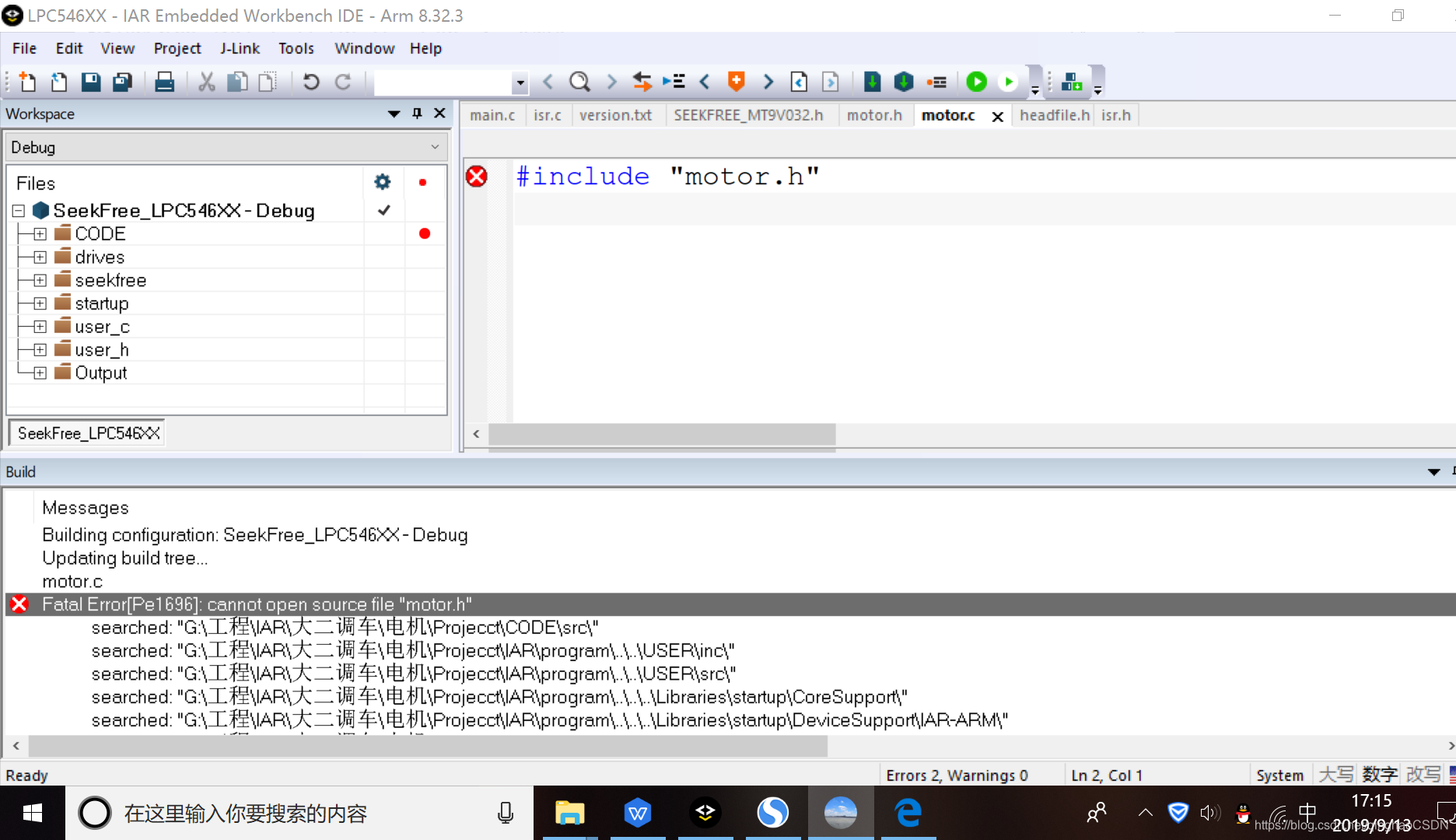This screenshot has width=1456, height=840.
Task: Switch to the SEEKFREE_MT9V032.h tab
Action: click(748, 115)
